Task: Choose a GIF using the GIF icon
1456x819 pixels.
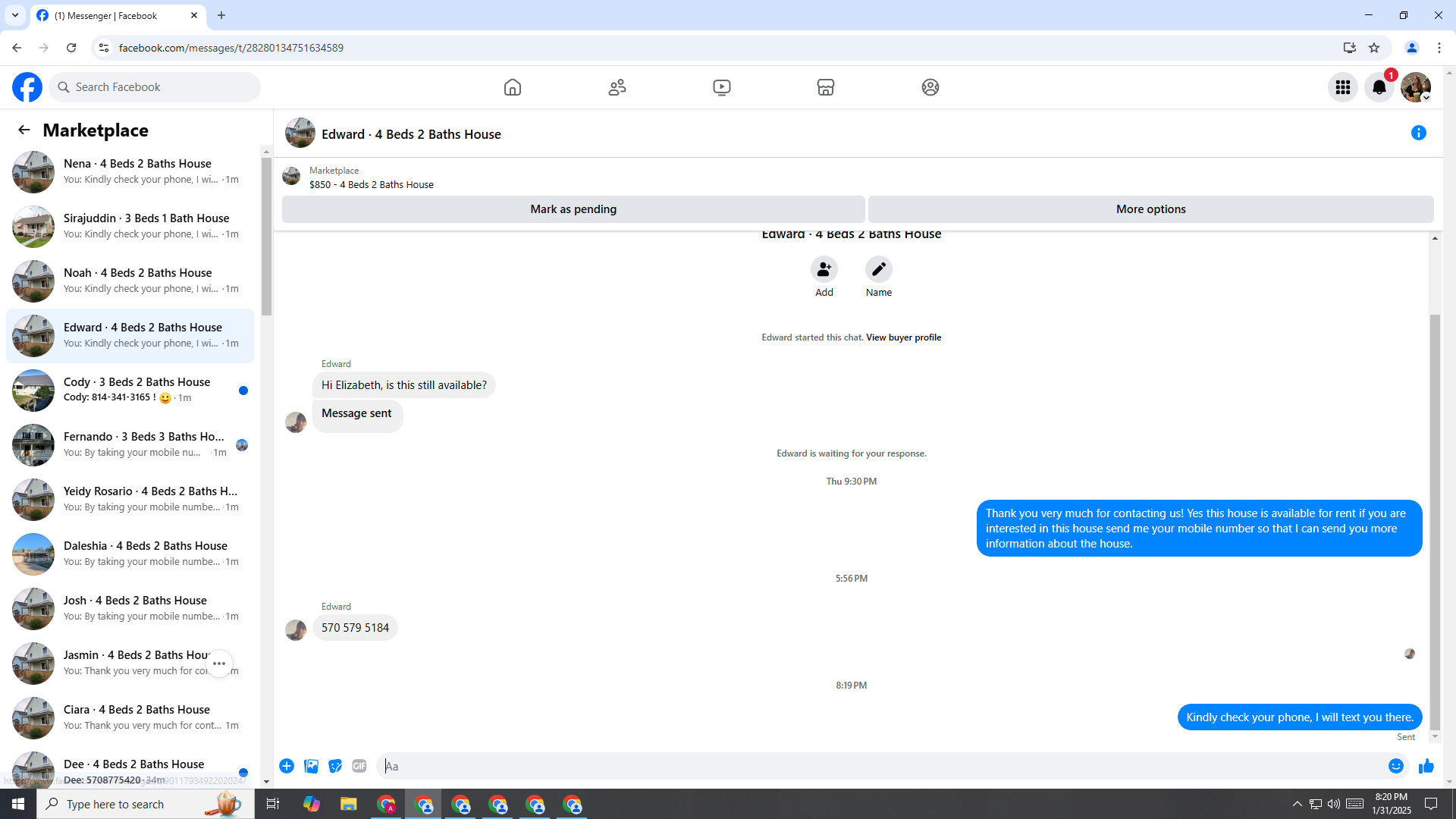Action: pos(359,766)
